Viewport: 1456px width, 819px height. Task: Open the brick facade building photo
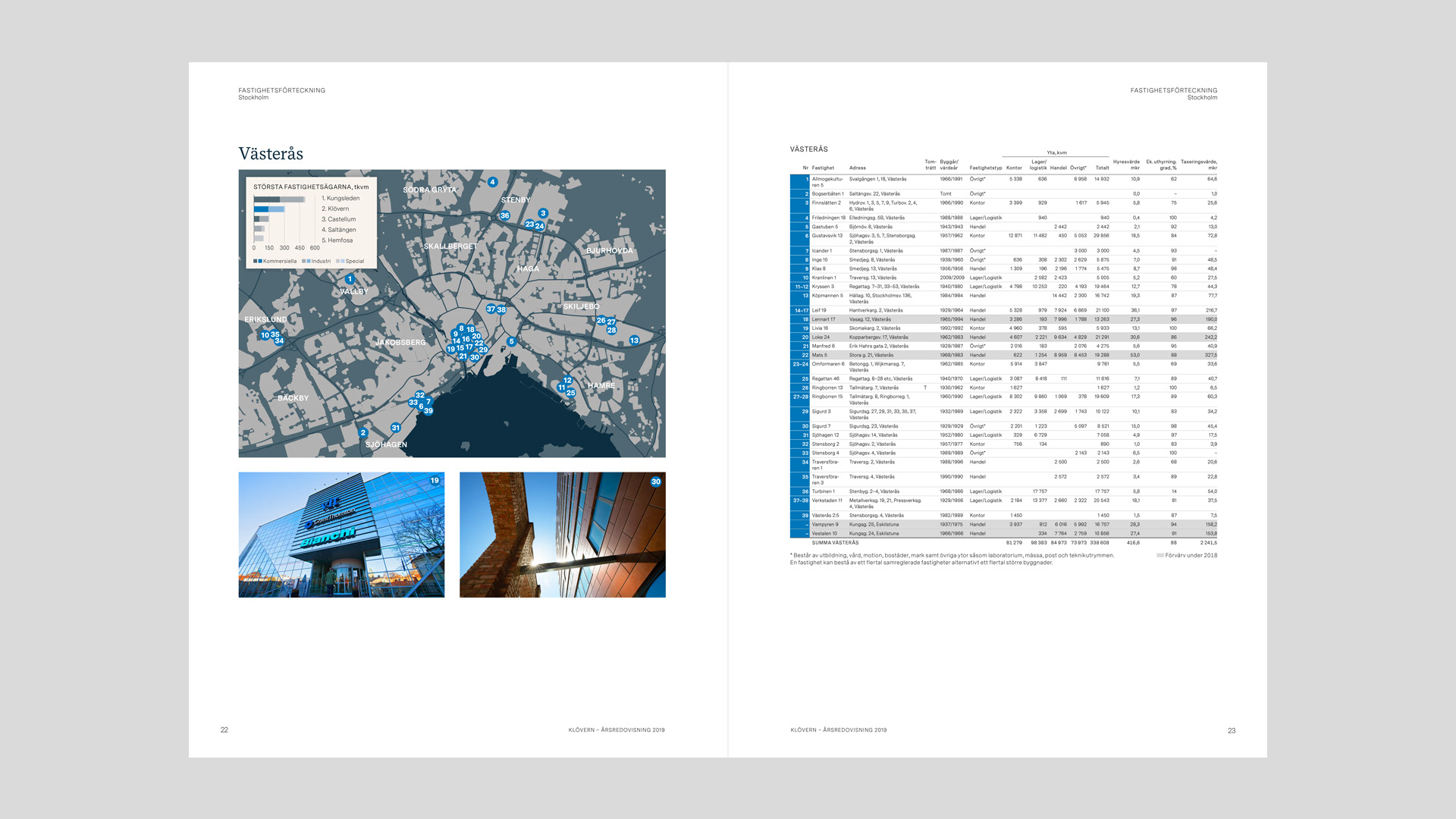pyautogui.click(x=563, y=535)
